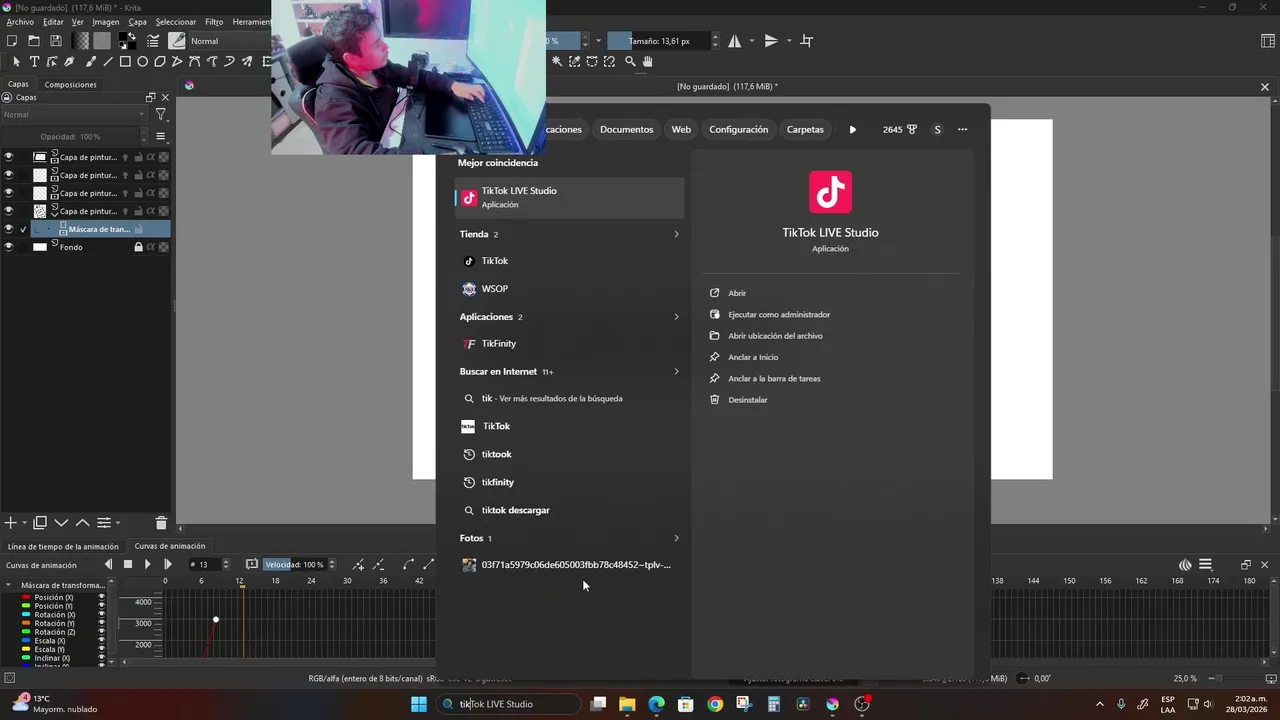The image size is (1280, 720).
Task: Select the Rectangle tool
Action: (x=125, y=62)
